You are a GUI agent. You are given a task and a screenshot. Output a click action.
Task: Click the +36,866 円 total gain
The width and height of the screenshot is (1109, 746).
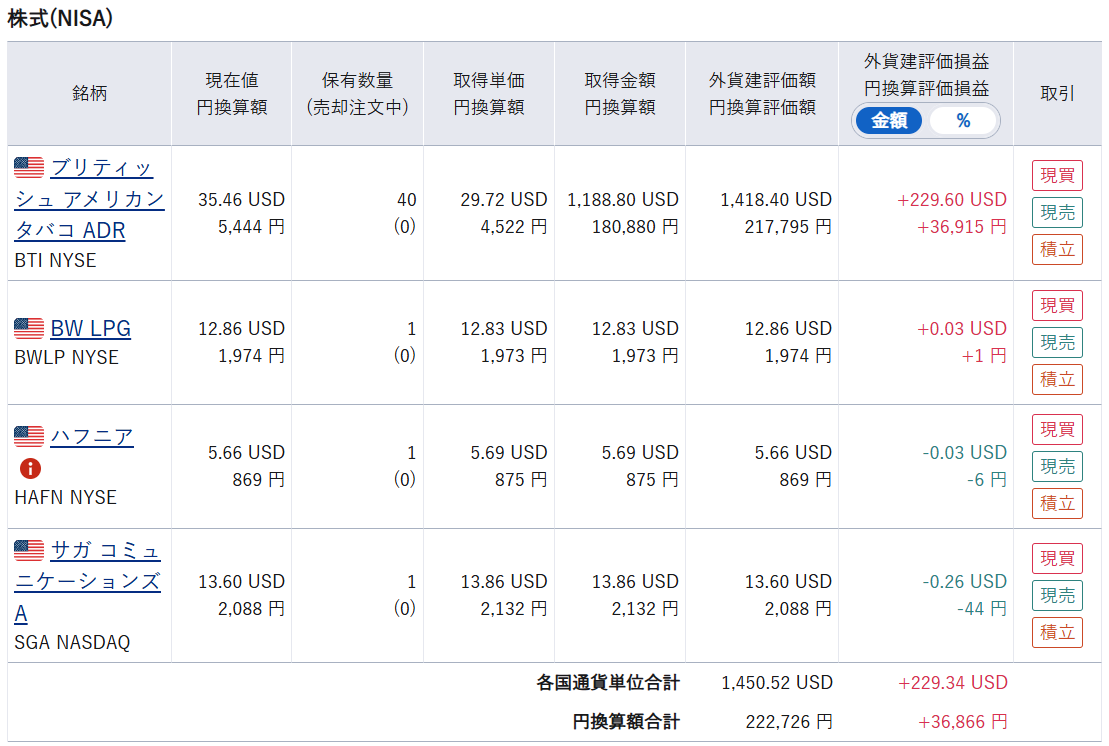pos(963,721)
